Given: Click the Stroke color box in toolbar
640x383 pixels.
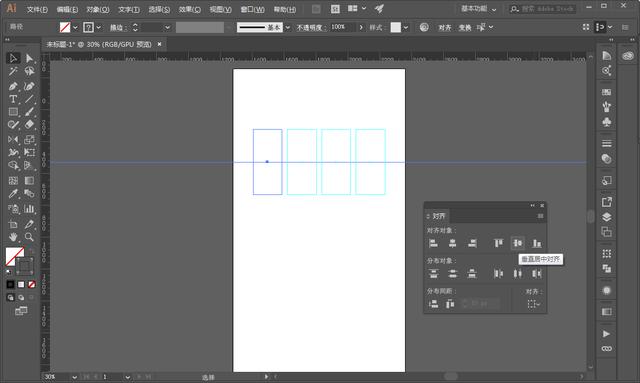Looking at the screenshot, I should (25, 266).
